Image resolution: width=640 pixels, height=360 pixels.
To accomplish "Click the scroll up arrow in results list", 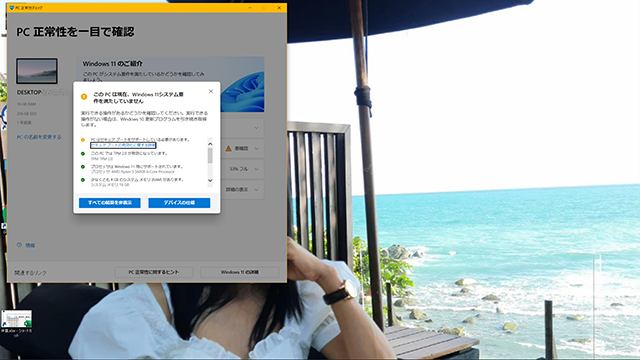I will click(210, 144).
